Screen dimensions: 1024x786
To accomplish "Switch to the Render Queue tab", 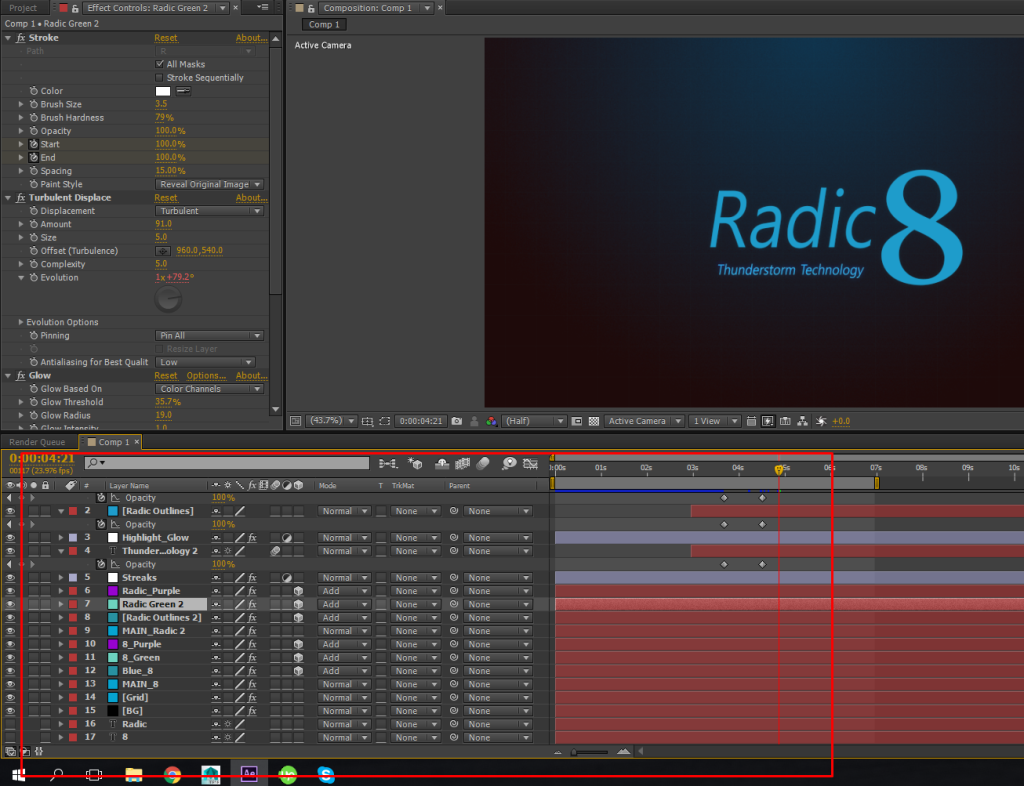I will [x=37, y=442].
